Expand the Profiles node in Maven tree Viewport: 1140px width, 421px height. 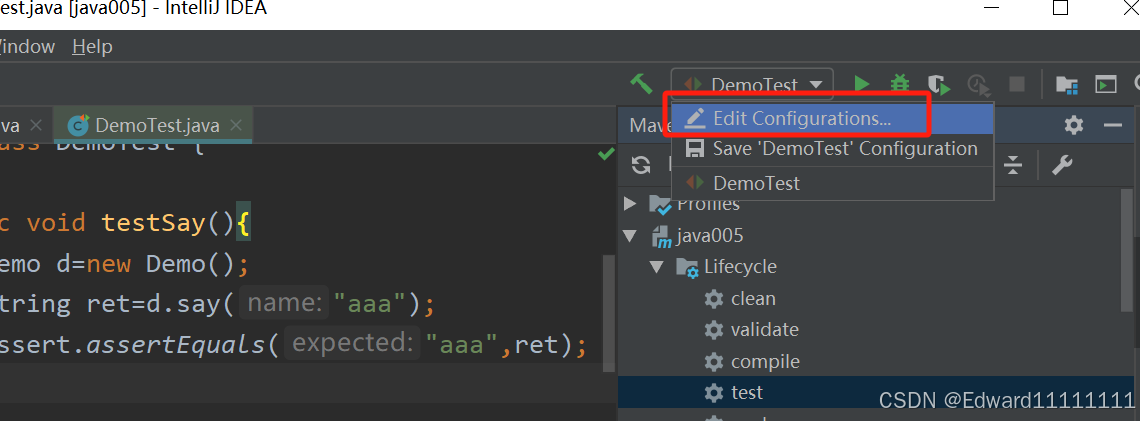(x=630, y=204)
